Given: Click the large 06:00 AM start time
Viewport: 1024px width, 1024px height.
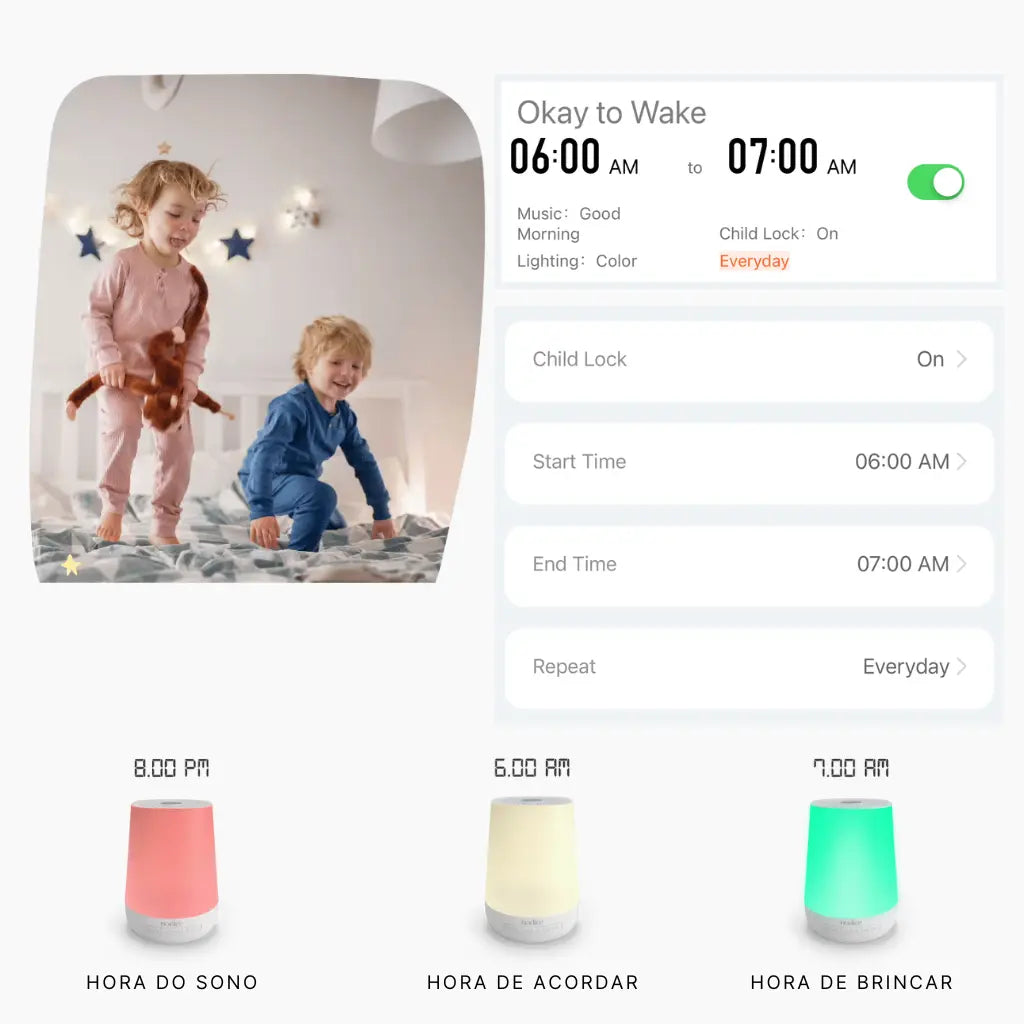Looking at the screenshot, I should [574, 157].
